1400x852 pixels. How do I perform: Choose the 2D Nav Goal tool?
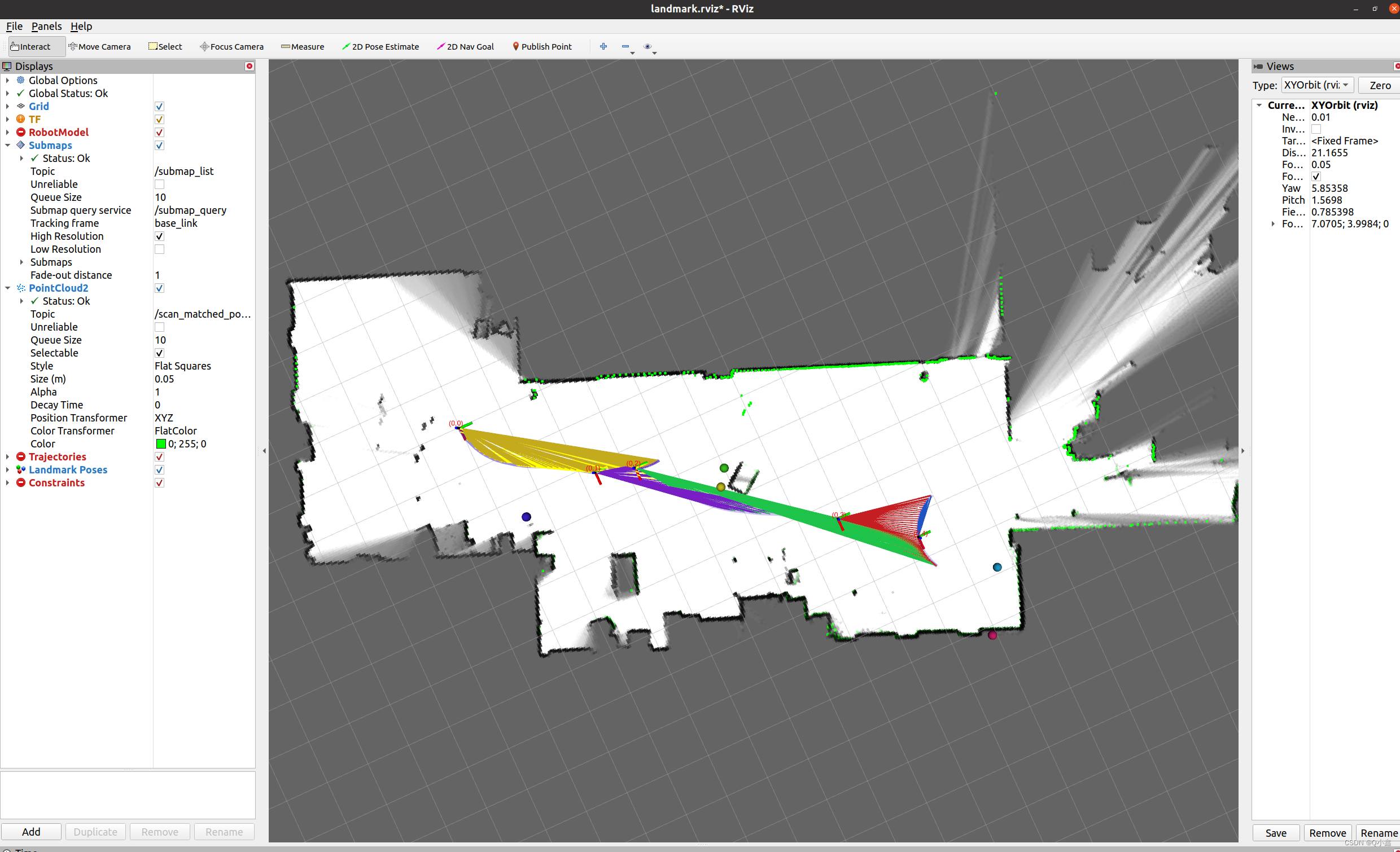[465, 47]
